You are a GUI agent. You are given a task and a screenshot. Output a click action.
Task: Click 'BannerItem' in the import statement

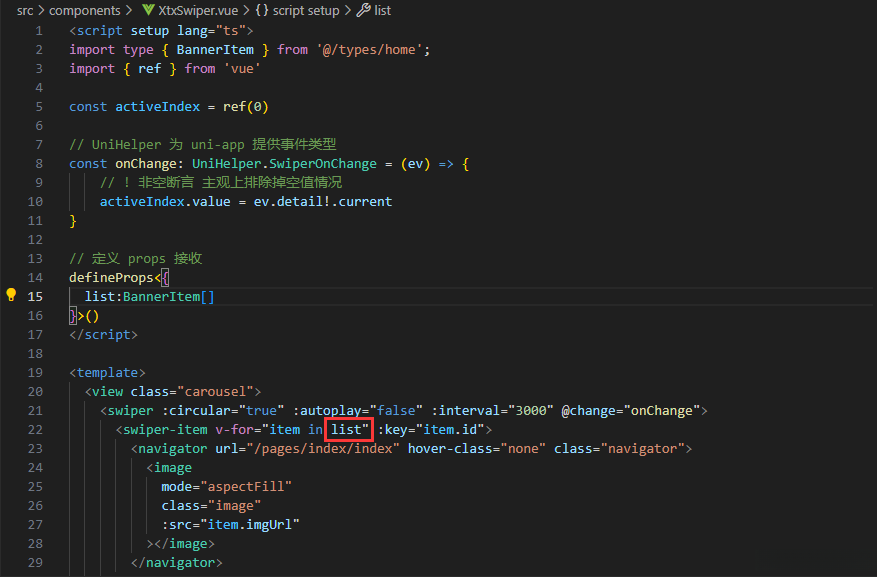pyautogui.click(x=215, y=50)
